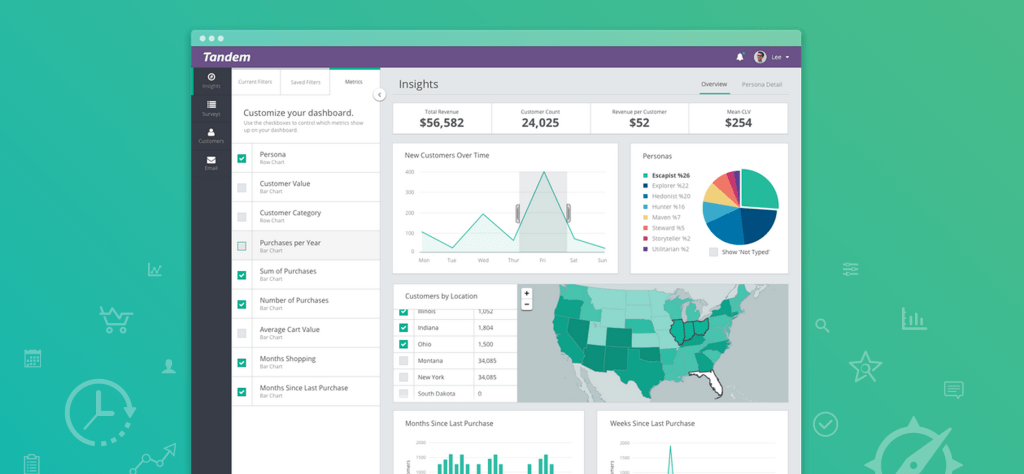Zoom in on the map
Viewport: 1024px width, 474px height.
click(526, 294)
